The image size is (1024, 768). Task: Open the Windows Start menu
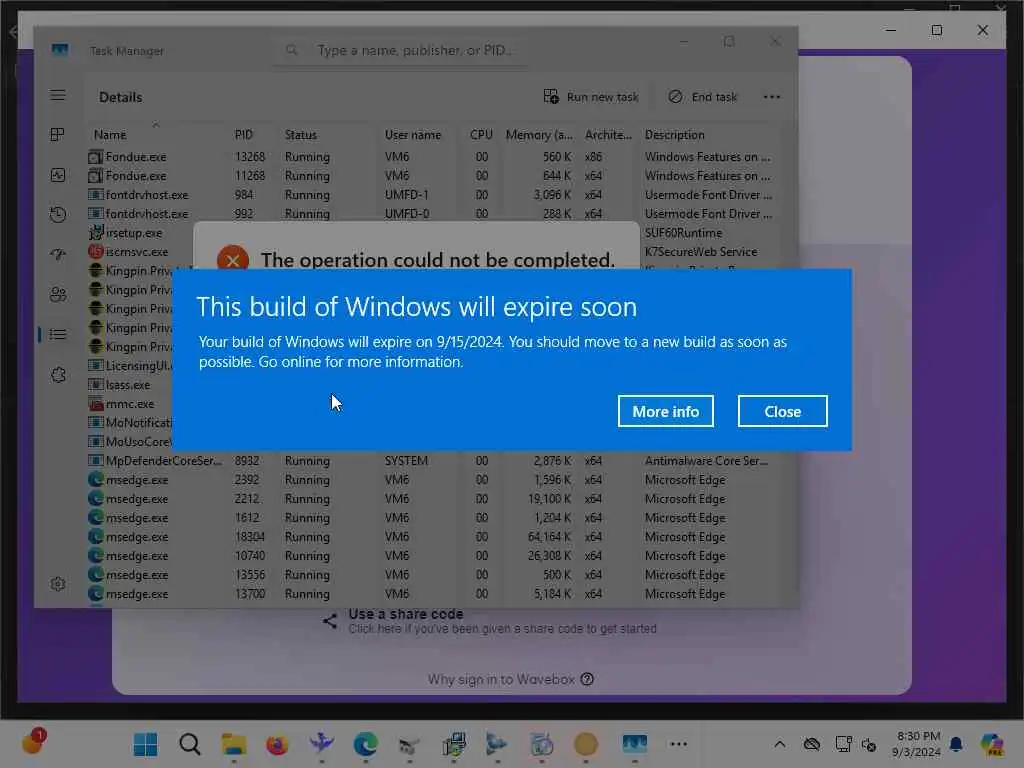(145, 744)
